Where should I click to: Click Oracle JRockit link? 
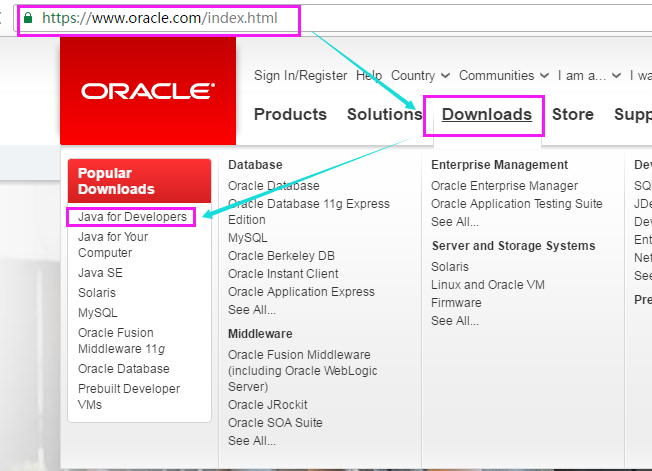point(267,404)
